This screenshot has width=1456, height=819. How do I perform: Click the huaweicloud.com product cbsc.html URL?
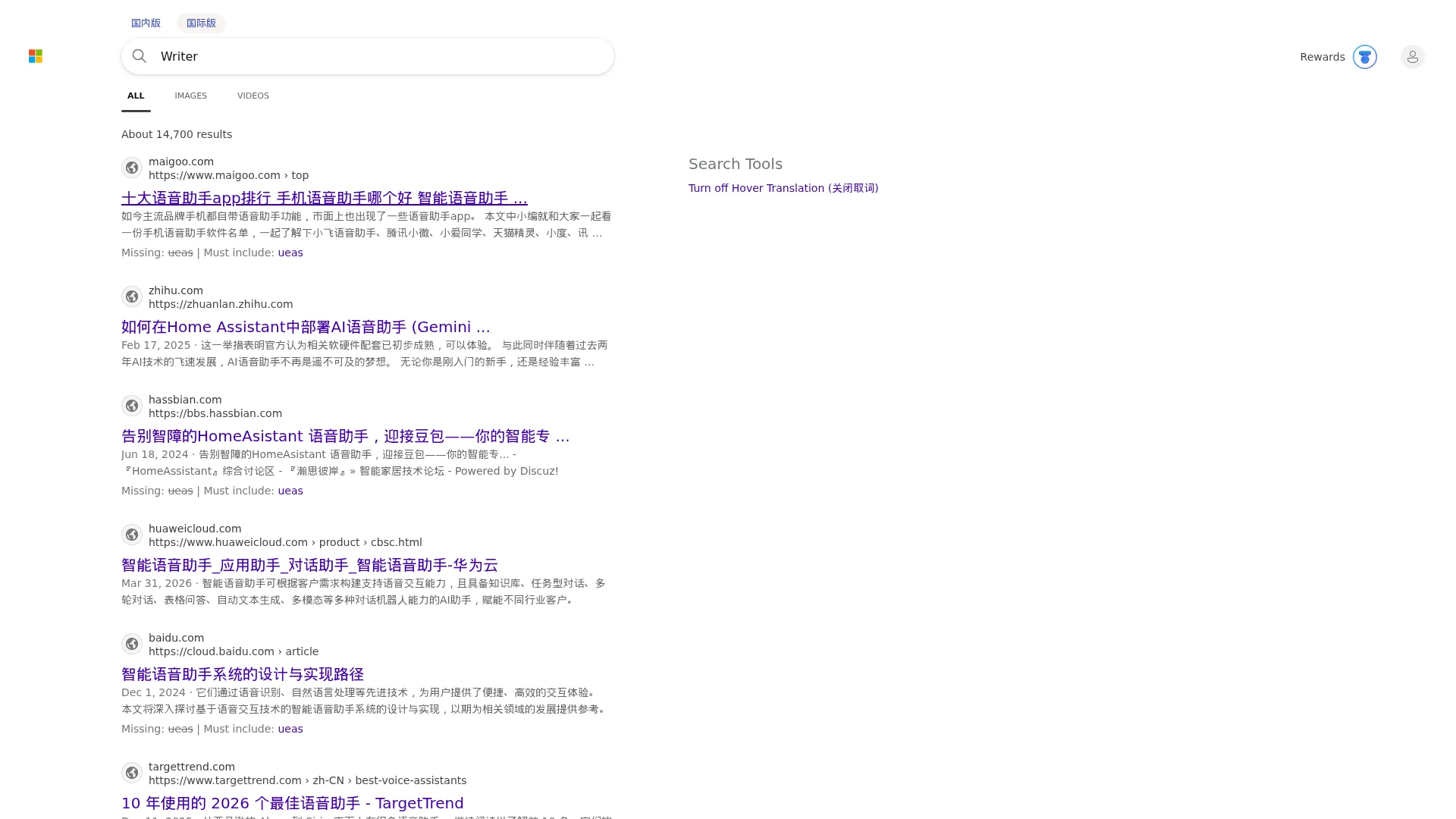[x=285, y=542]
